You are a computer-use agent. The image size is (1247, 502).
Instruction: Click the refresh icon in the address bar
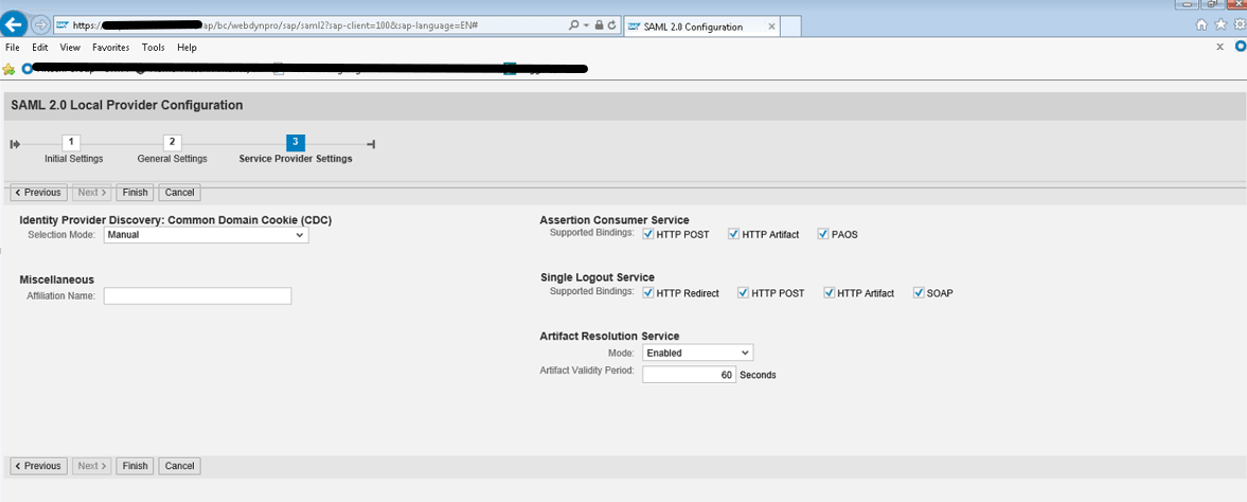coord(611,26)
